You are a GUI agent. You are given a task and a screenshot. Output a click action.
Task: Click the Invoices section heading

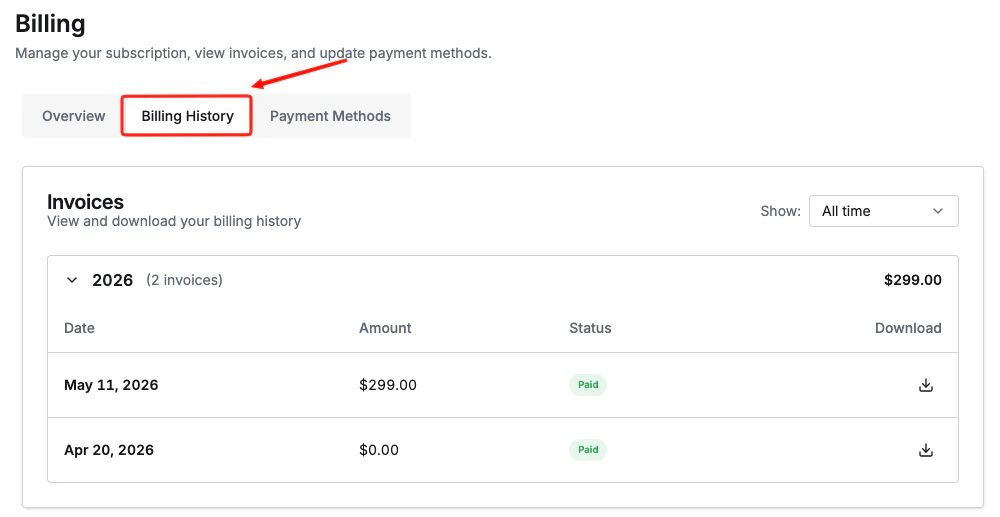[85, 202]
